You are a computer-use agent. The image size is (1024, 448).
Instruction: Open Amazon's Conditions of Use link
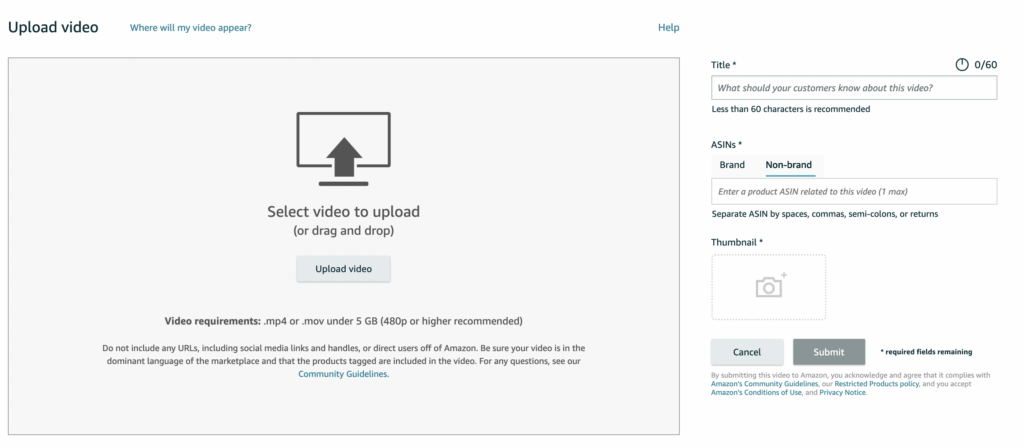click(x=756, y=392)
